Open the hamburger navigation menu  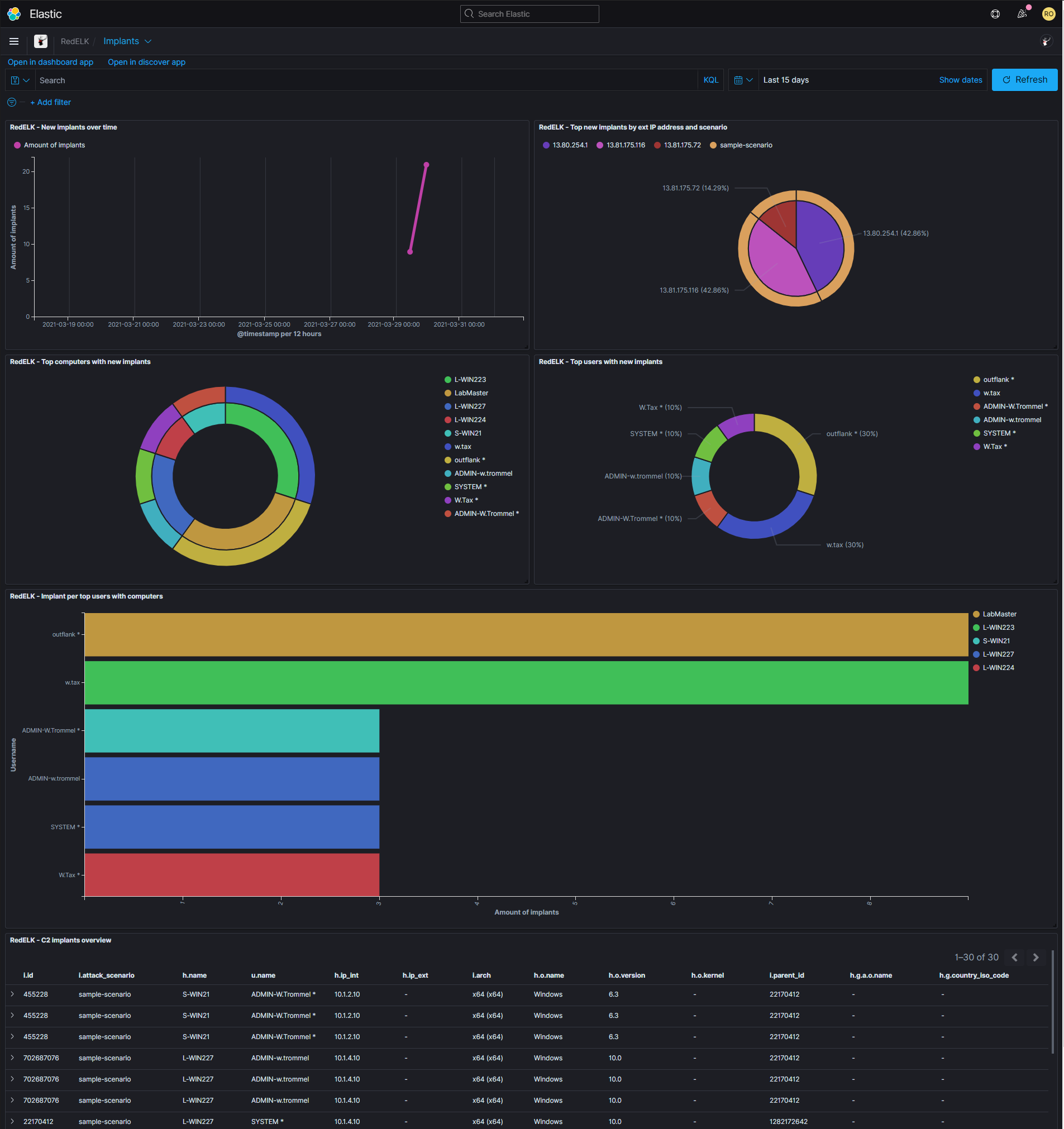click(14, 41)
